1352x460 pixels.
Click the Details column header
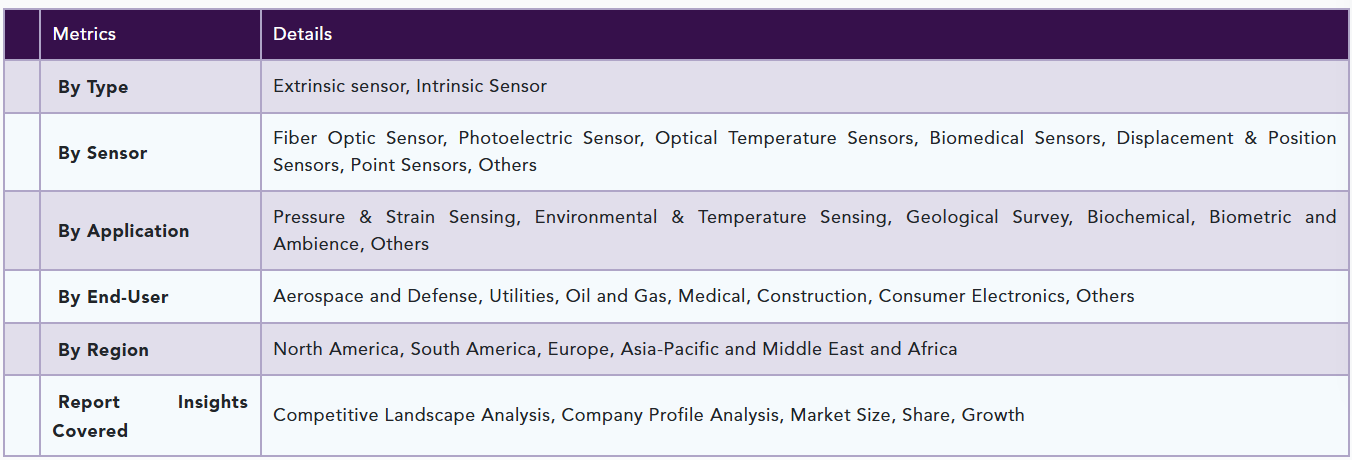(x=302, y=34)
